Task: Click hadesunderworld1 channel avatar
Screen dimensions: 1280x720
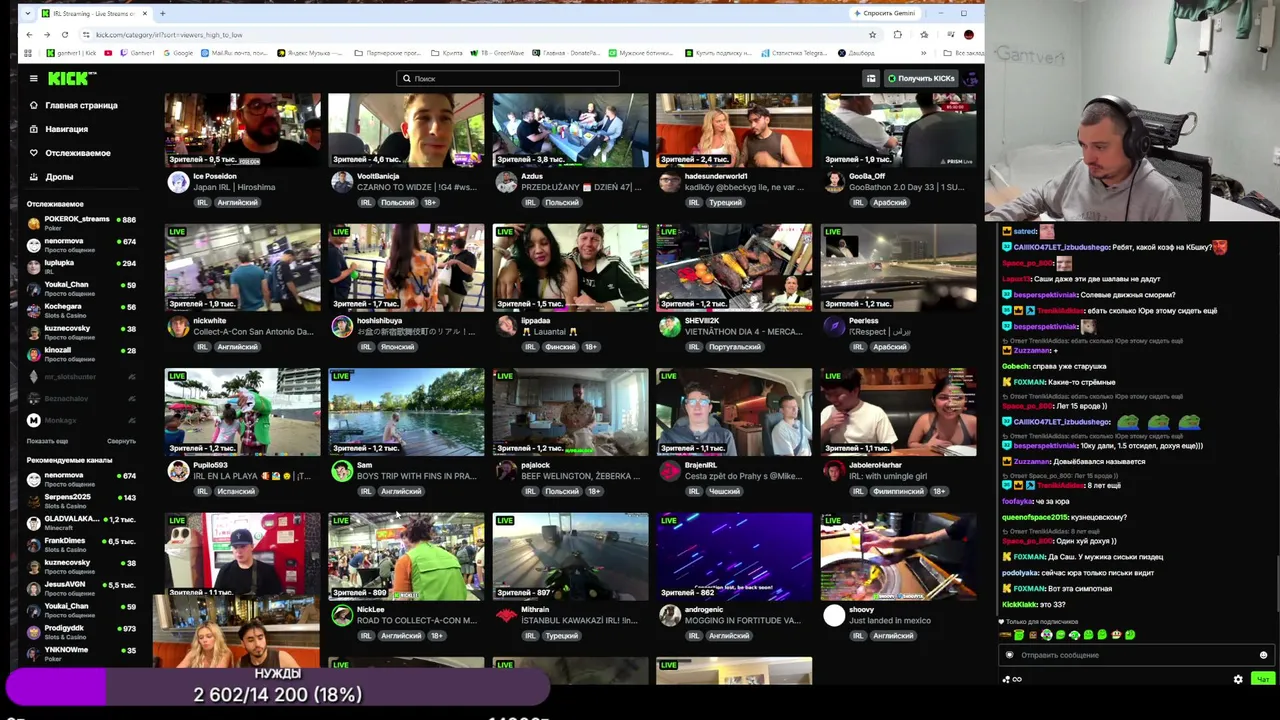Action: click(670, 182)
